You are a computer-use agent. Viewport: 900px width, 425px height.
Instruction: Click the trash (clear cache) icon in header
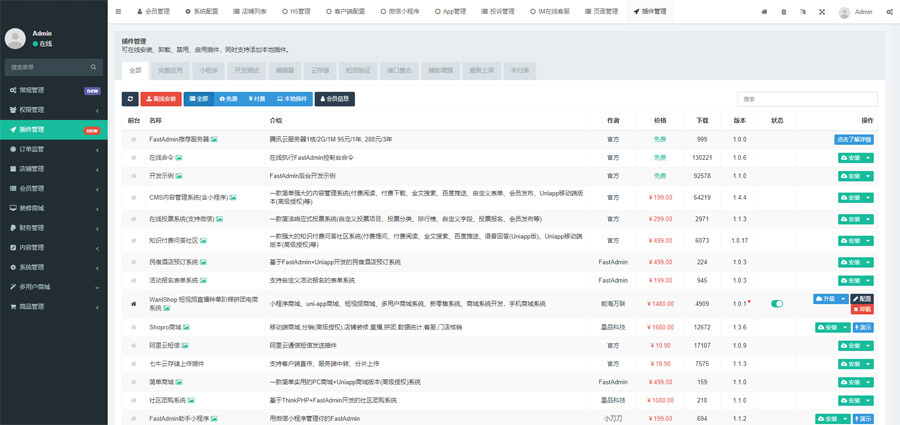point(783,12)
